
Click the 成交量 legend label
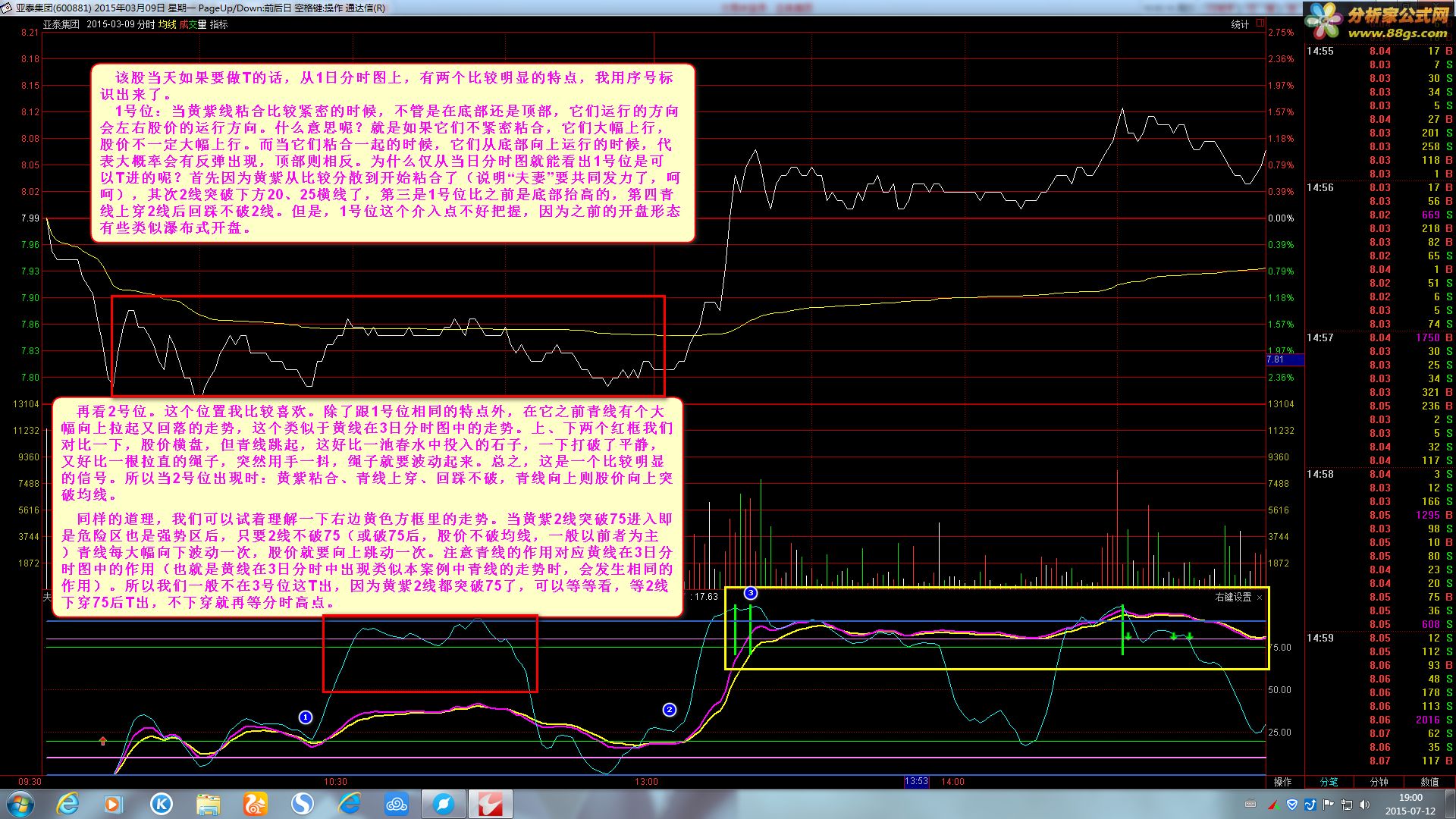click(x=193, y=24)
